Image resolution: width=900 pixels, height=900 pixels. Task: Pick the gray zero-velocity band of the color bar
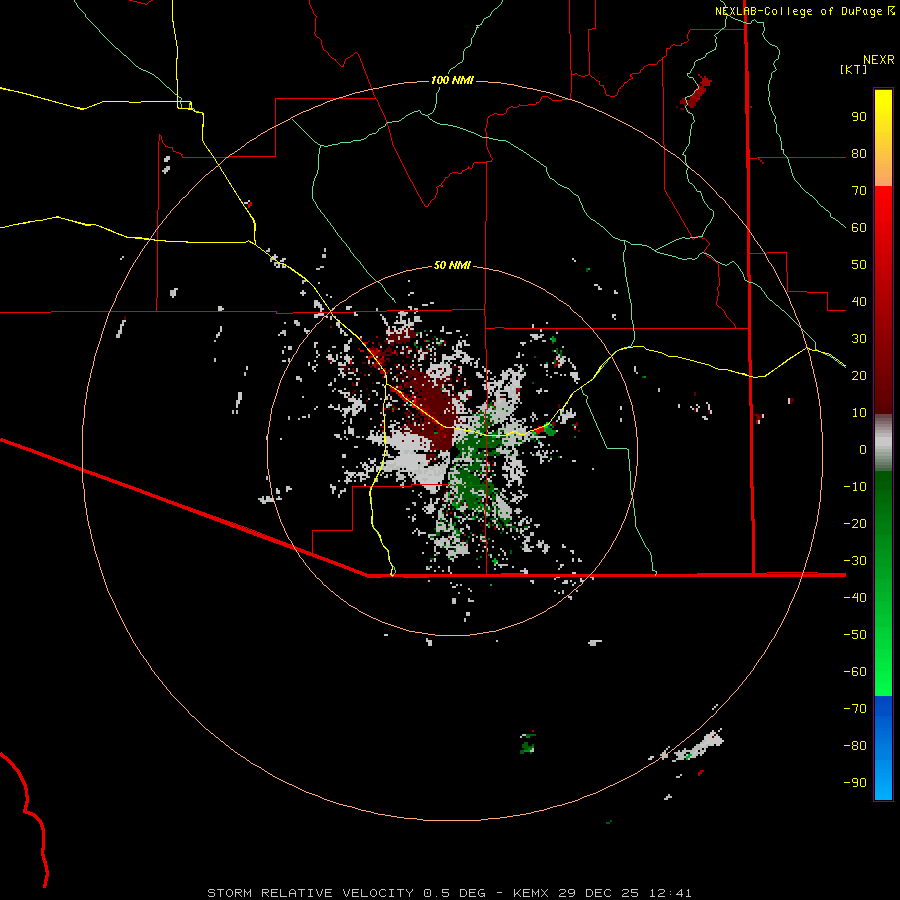pos(883,443)
